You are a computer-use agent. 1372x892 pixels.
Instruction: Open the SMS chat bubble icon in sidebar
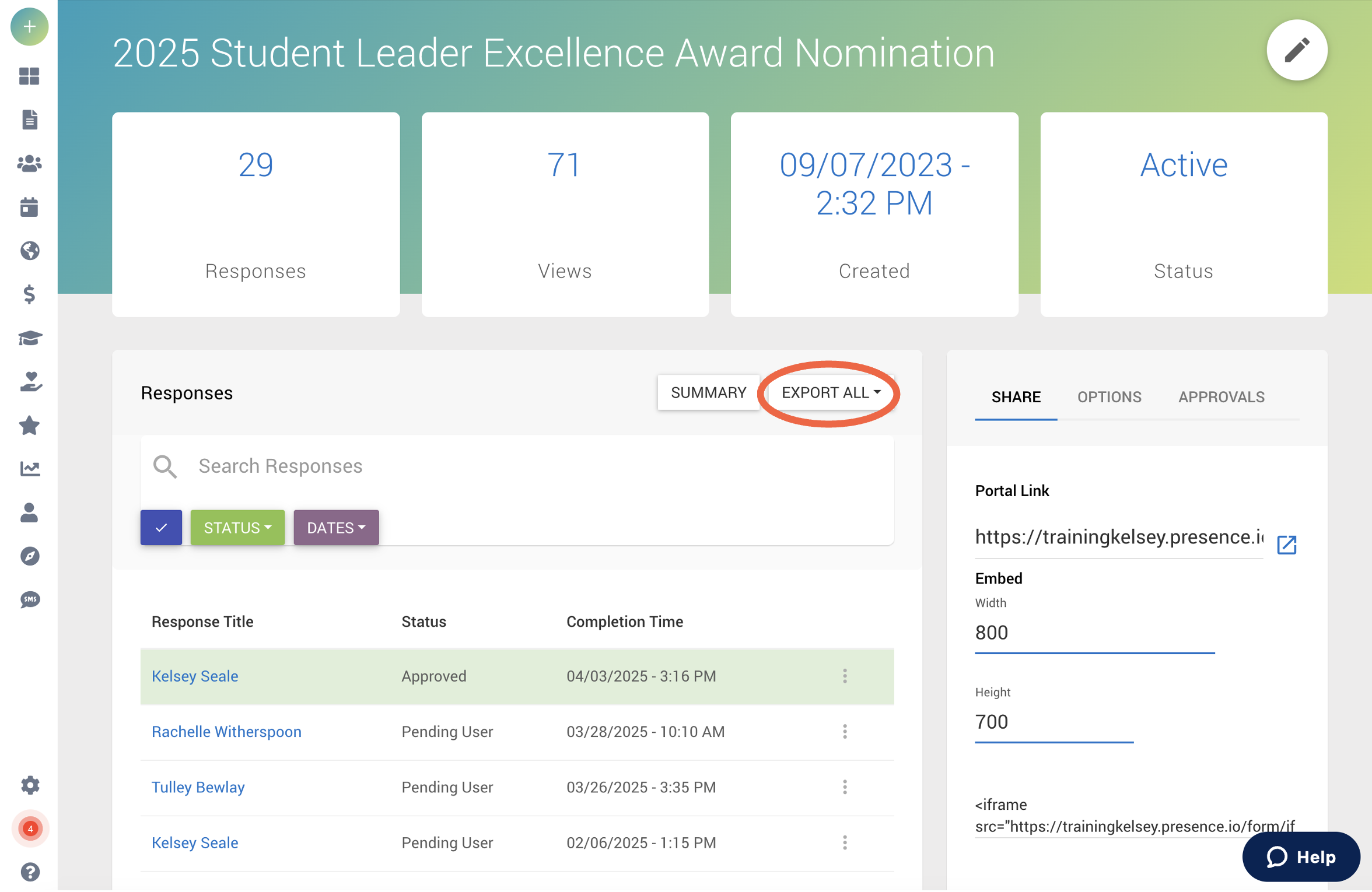[x=29, y=600]
